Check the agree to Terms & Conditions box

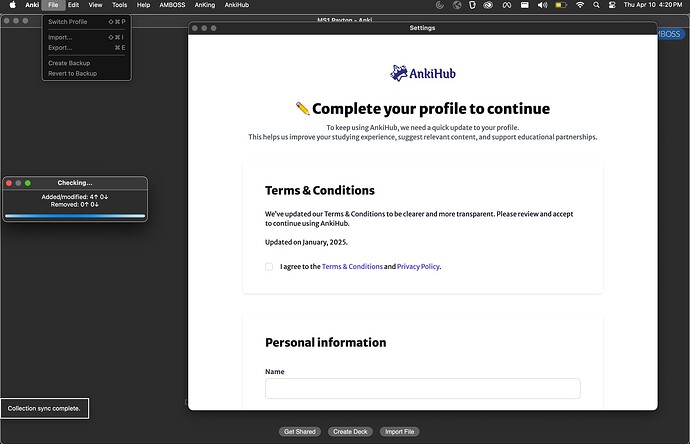(269, 267)
